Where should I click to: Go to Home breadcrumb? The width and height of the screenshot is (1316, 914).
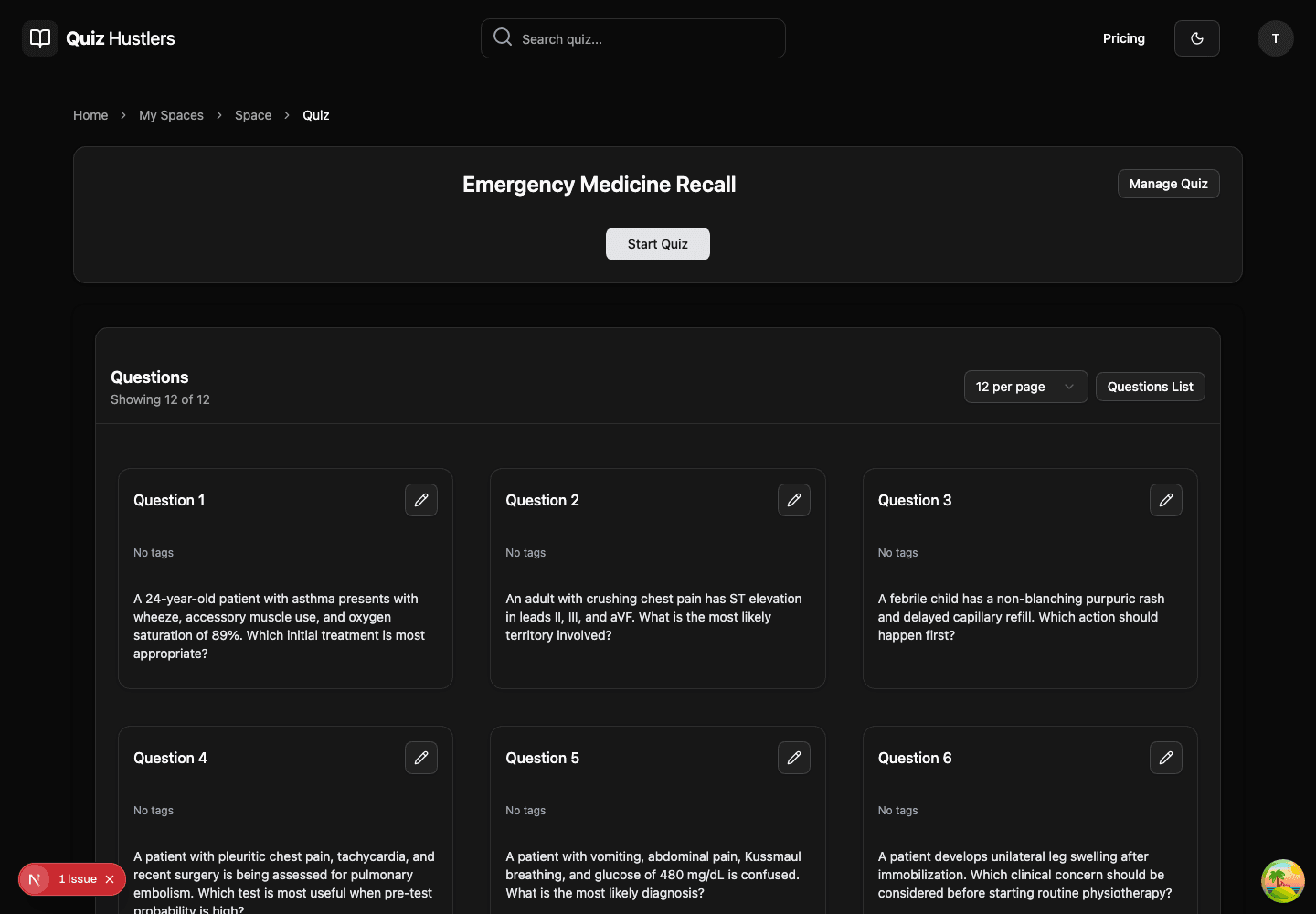click(90, 115)
